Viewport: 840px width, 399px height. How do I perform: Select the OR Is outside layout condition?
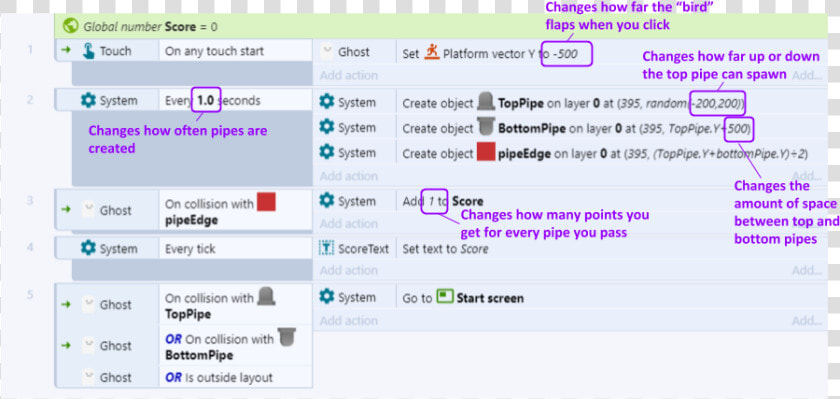[x=219, y=377]
